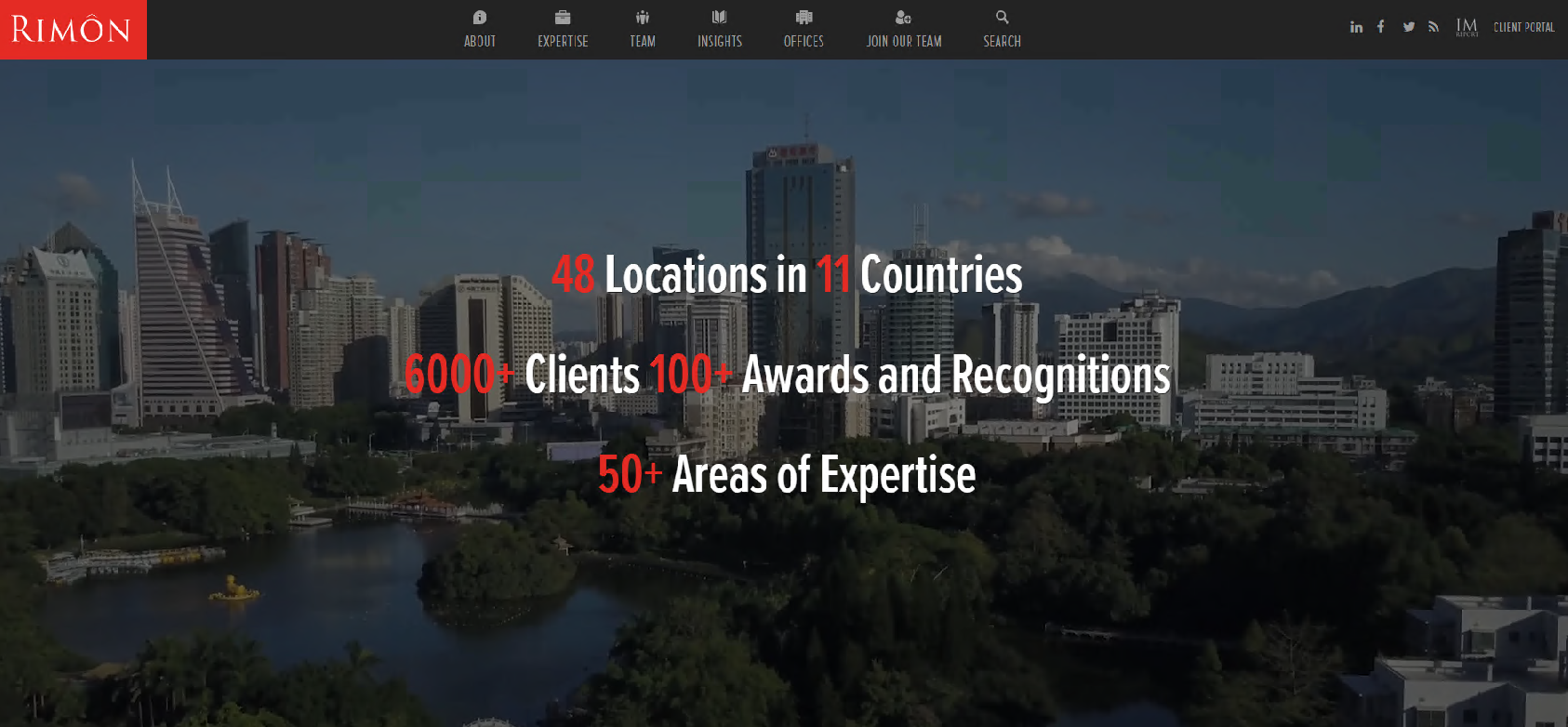
Task: Open the Facebook social icon
Action: [x=1381, y=27]
